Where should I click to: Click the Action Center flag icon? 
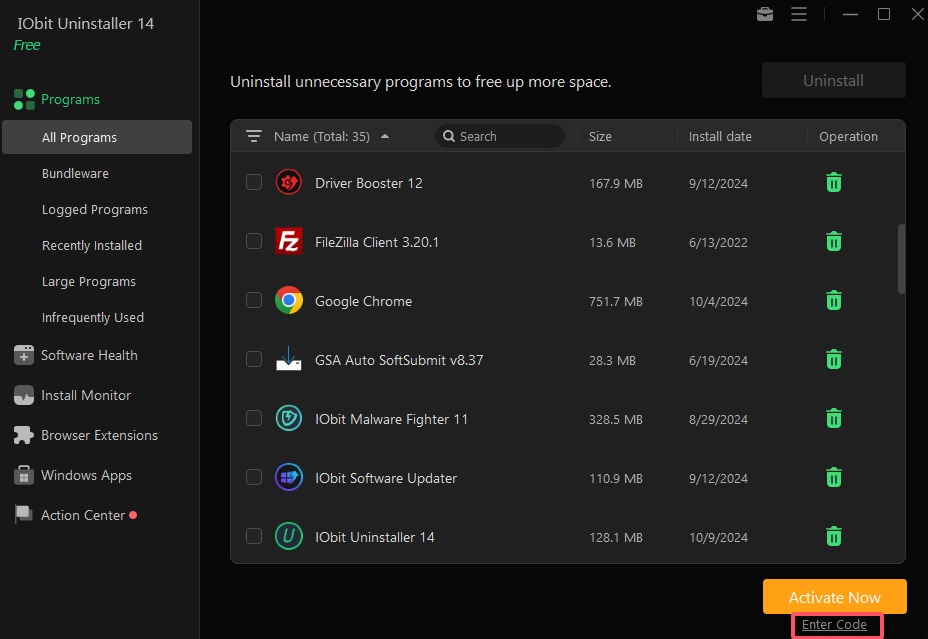[x=24, y=515]
